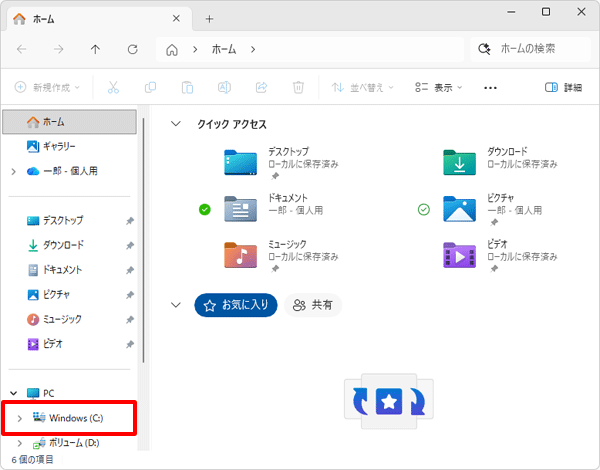The height and width of the screenshot is (470, 600).
Task: Click the home icon in address bar
Action: tap(172, 50)
